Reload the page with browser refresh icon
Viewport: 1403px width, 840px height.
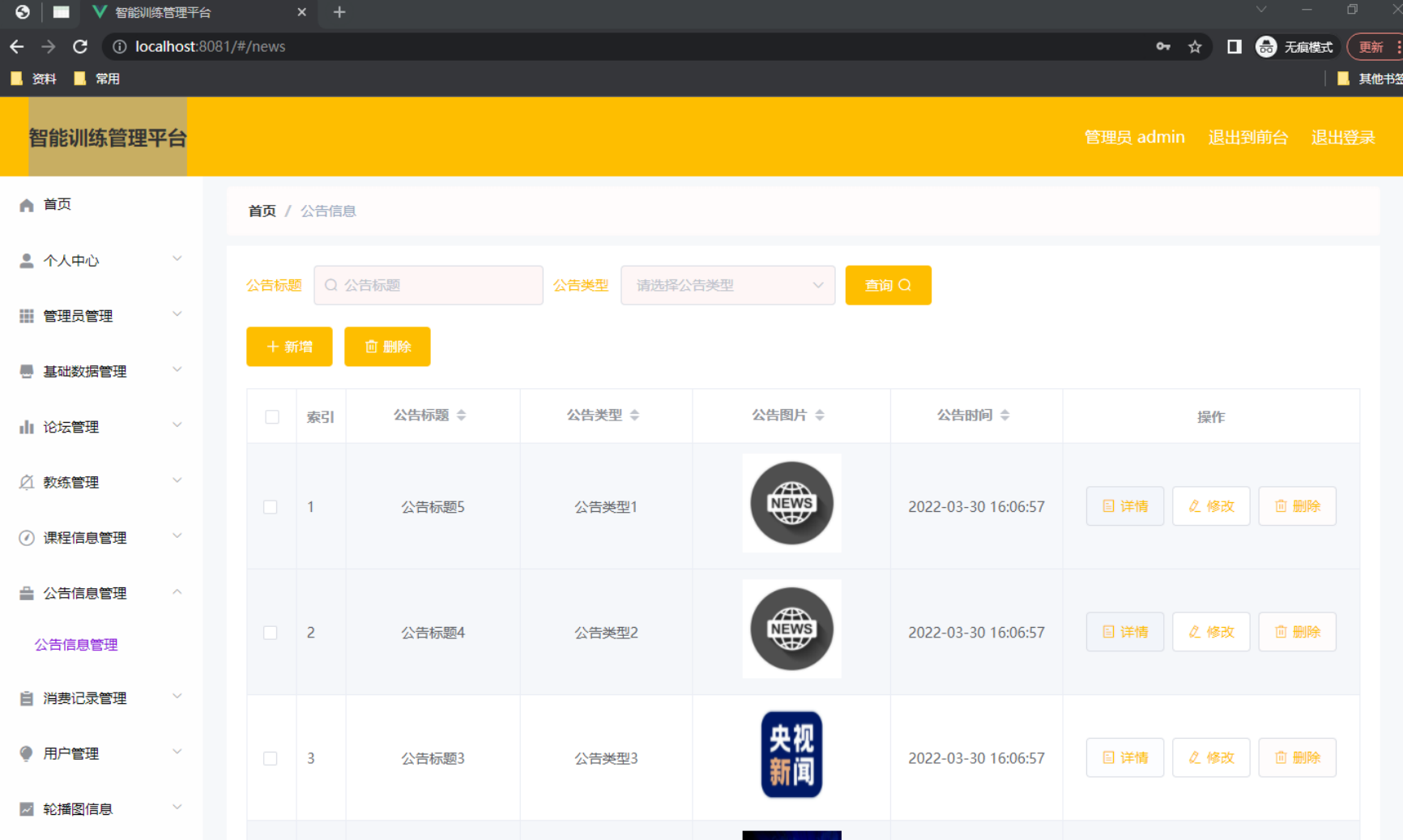80,47
